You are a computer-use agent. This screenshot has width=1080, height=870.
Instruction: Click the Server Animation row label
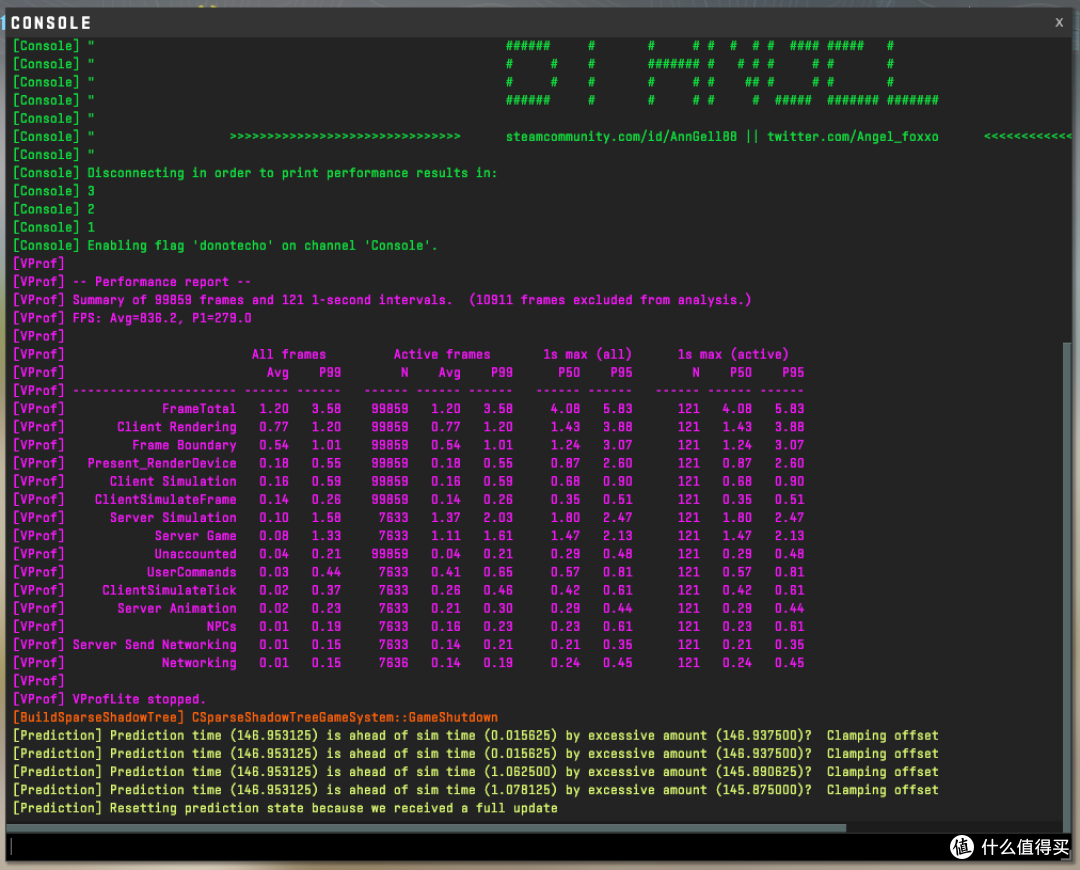click(176, 608)
